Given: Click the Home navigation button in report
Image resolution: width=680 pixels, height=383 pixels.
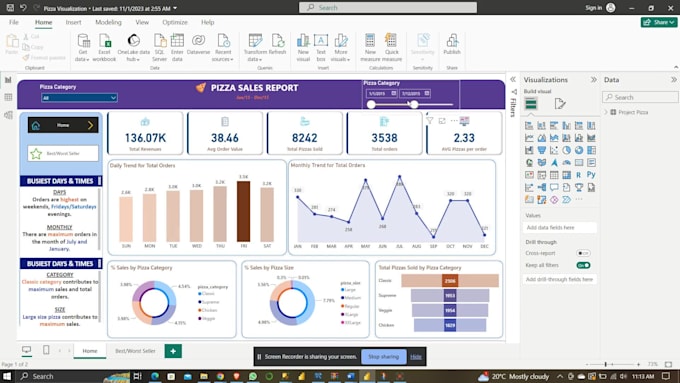Looking at the screenshot, I should click(63, 125).
